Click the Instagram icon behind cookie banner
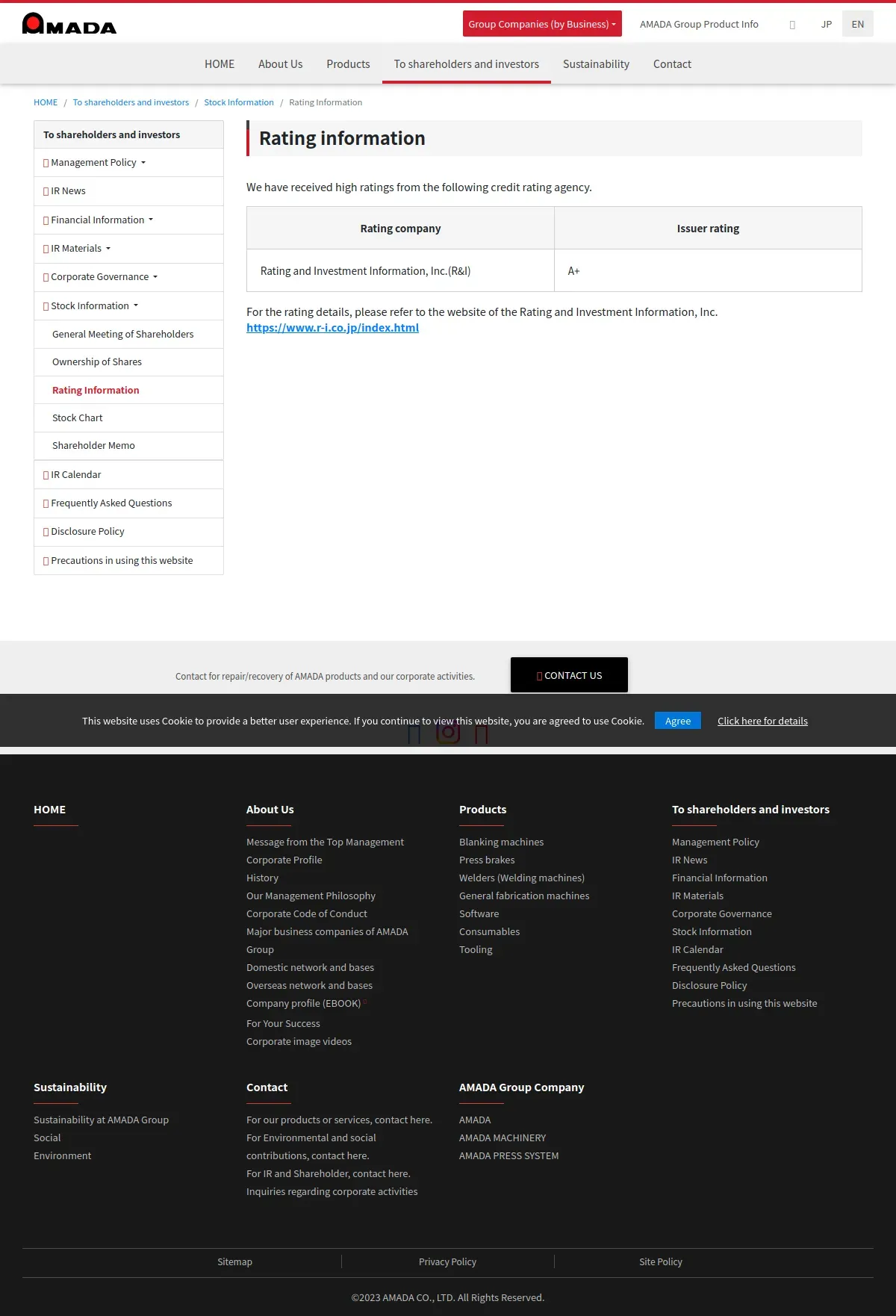896x1316 pixels. pyautogui.click(x=448, y=733)
